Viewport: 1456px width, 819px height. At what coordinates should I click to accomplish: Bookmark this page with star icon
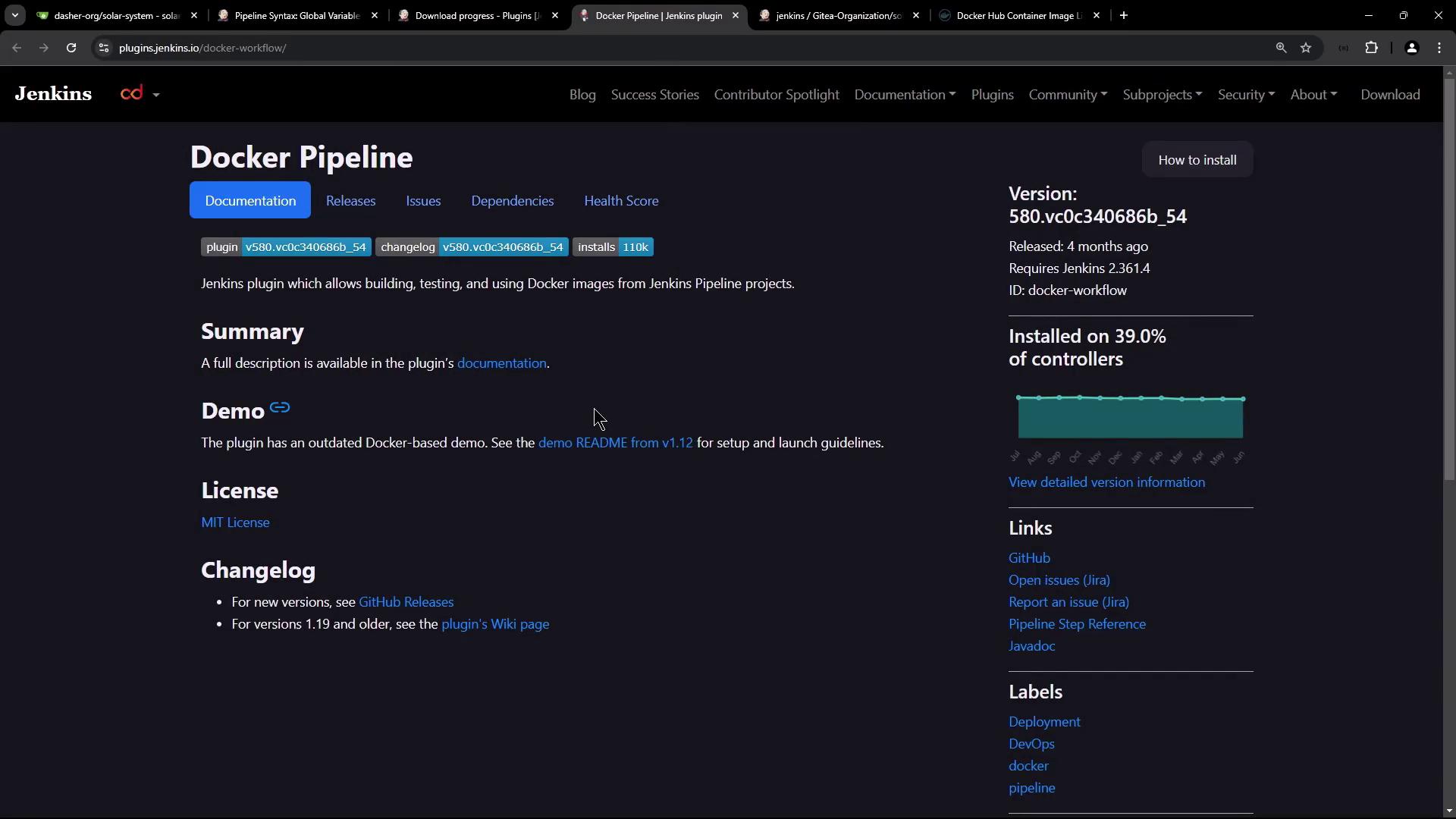pos(1306,48)
